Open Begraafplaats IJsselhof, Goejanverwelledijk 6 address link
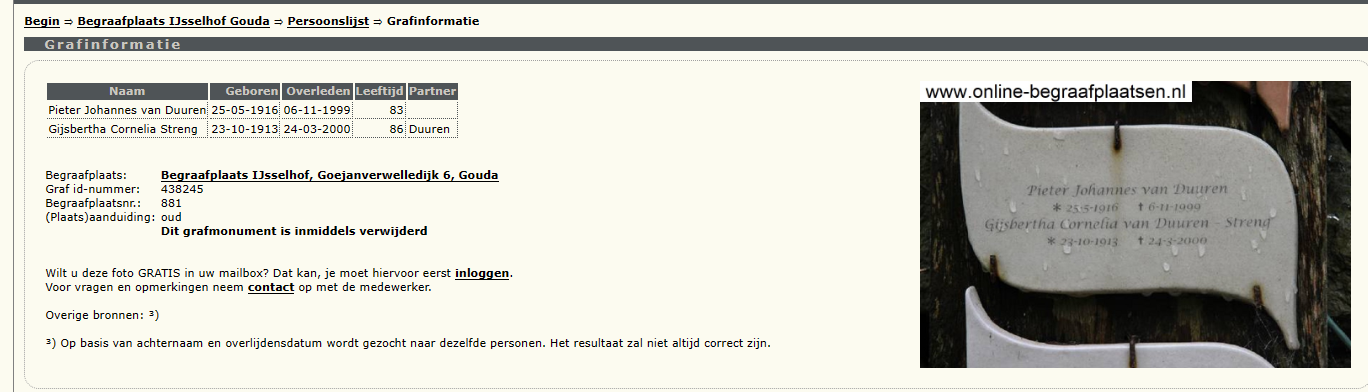The width and height of the screenshot is (1368, 392). point(329,175)
